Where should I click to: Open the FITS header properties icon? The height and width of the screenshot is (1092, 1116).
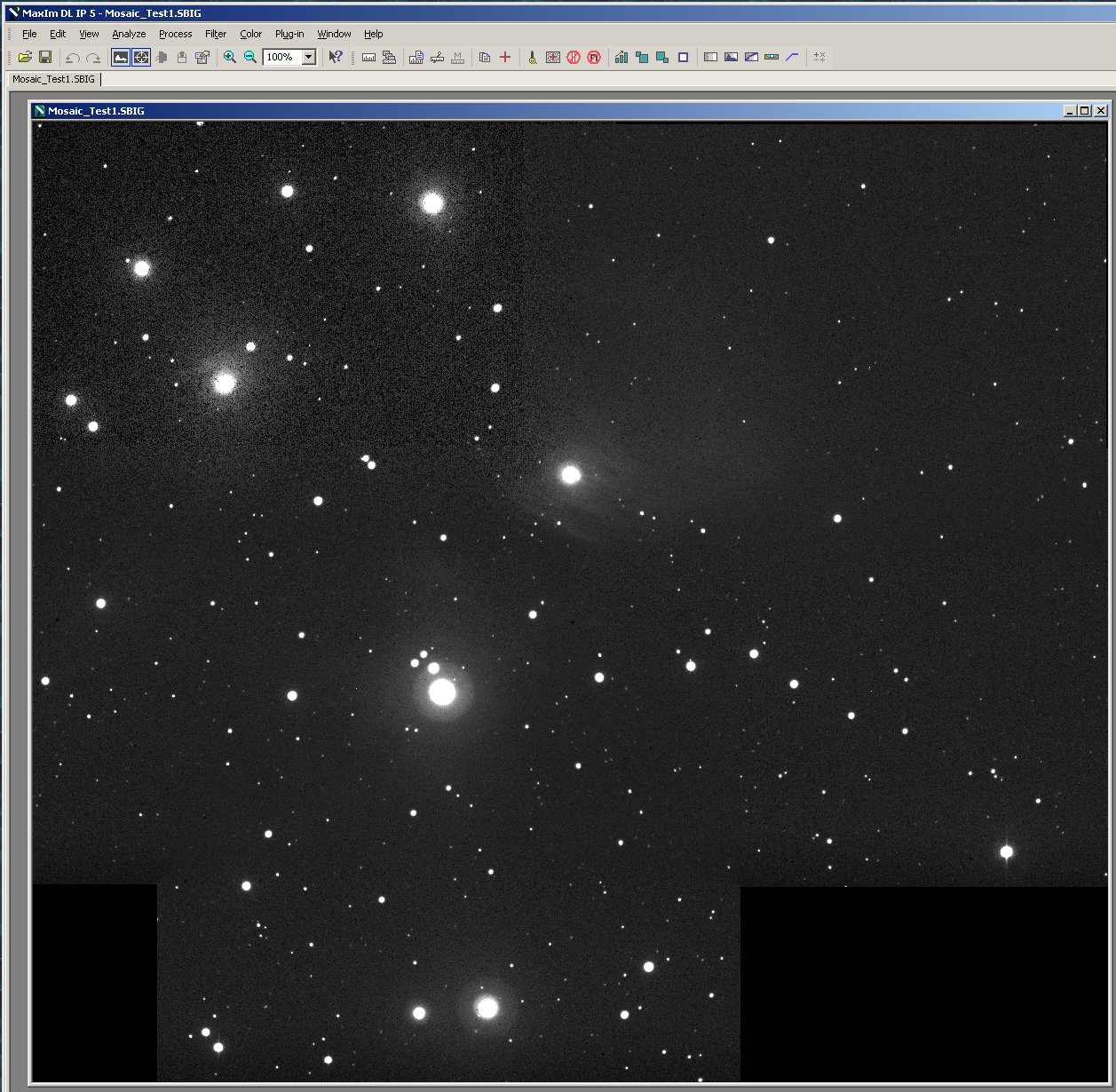pyautogui.click(x=202, y=57)
